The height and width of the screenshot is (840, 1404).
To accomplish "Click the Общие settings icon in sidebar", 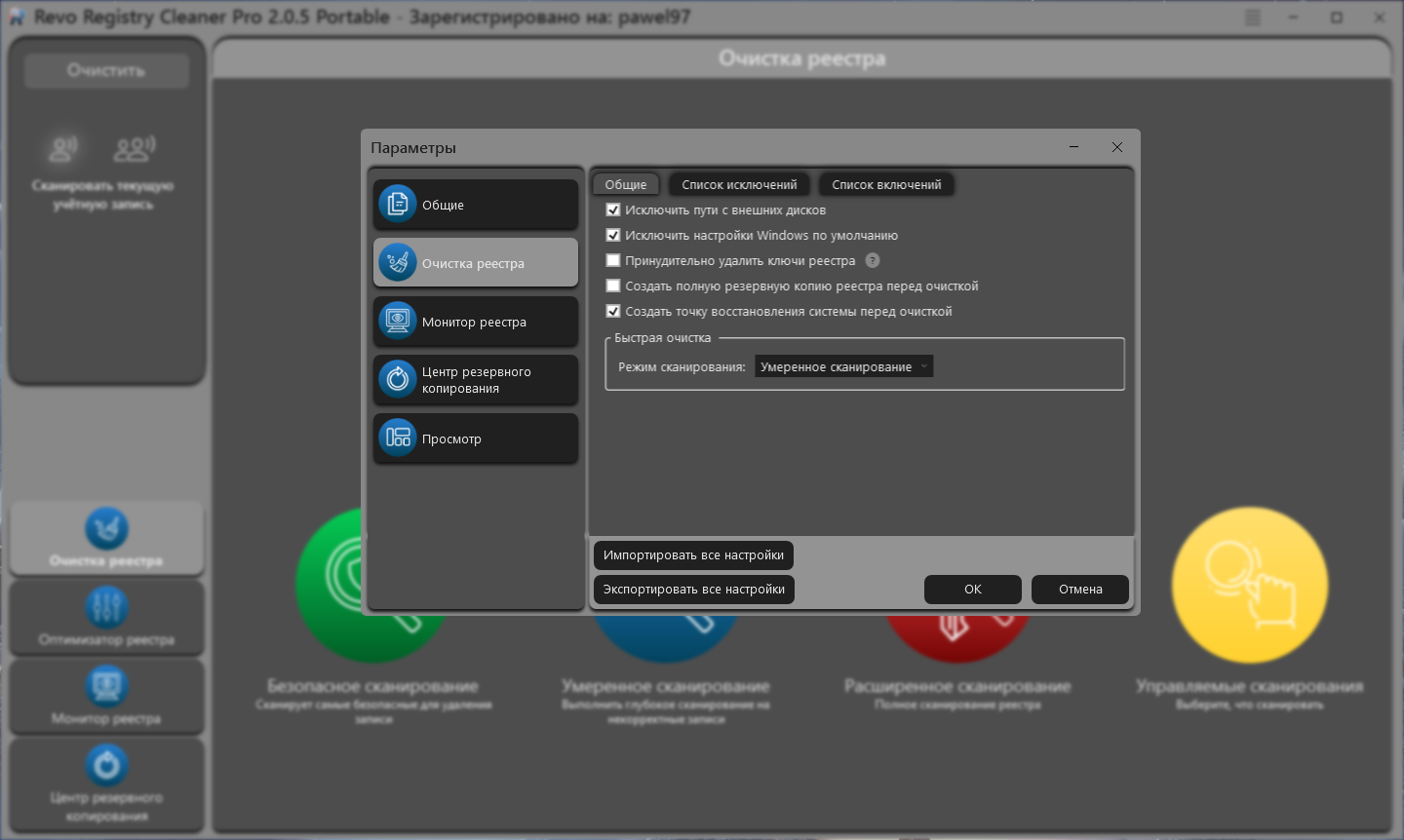I will pyautogui.click(x=398, y=205).
